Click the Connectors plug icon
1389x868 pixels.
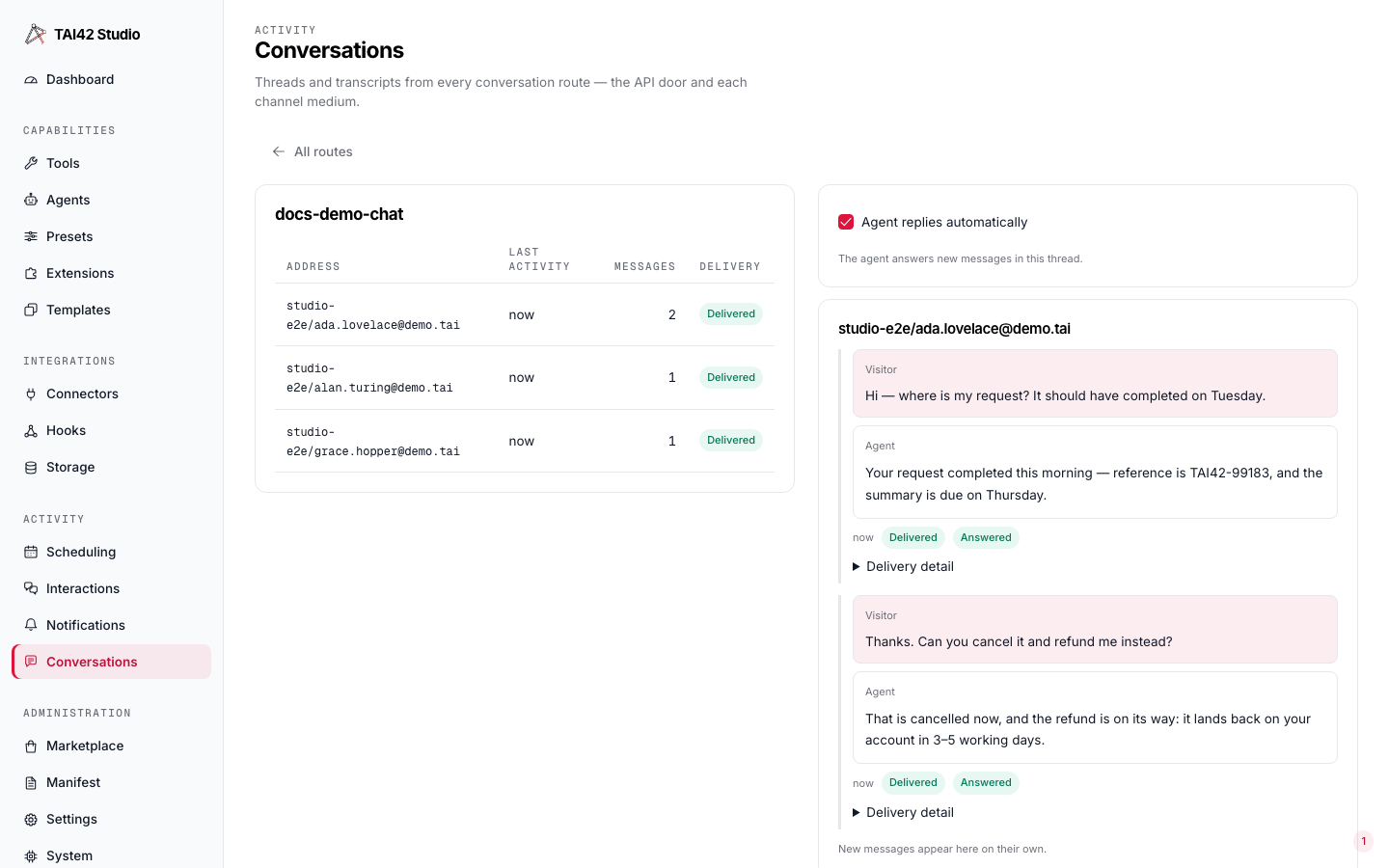(x=31, y=394)
